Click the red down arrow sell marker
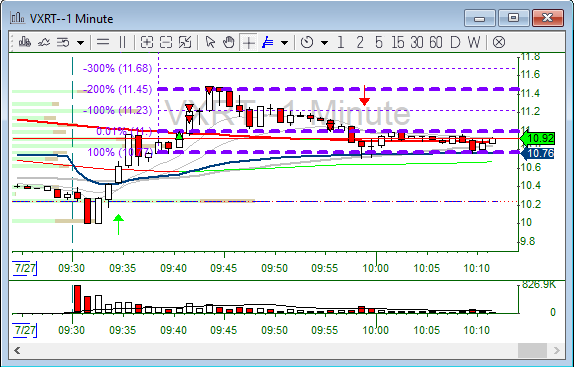The height and width of the screenshot is (367, 574). click(x=364, y=95)
